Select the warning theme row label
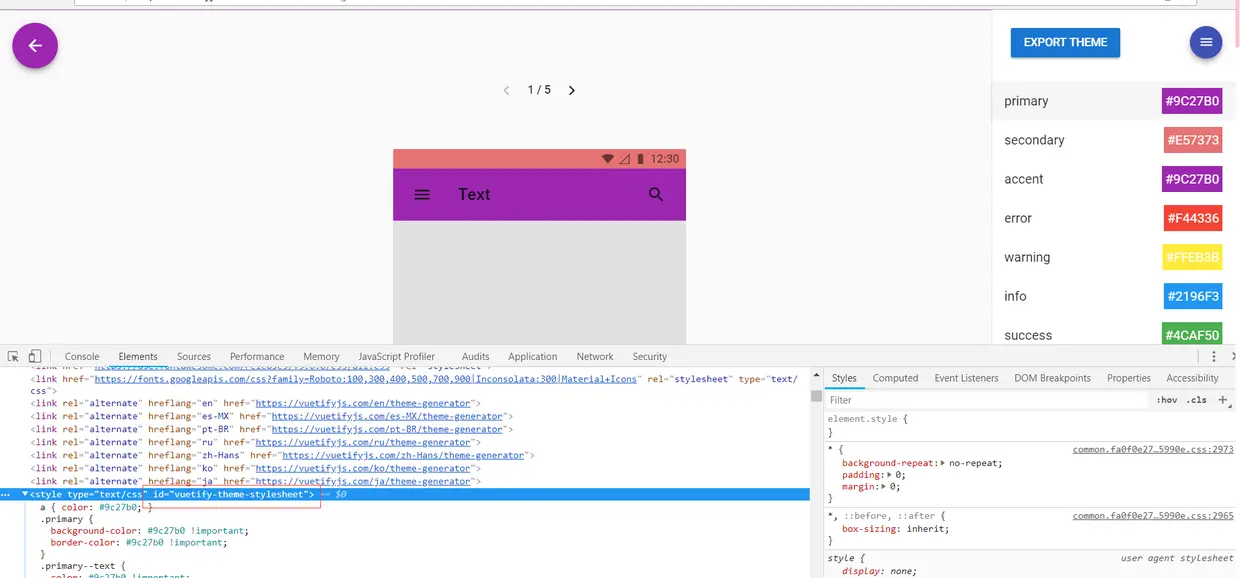This screenshot has height=578, width=1240. pyautogui.click(x=1027, y=257)
